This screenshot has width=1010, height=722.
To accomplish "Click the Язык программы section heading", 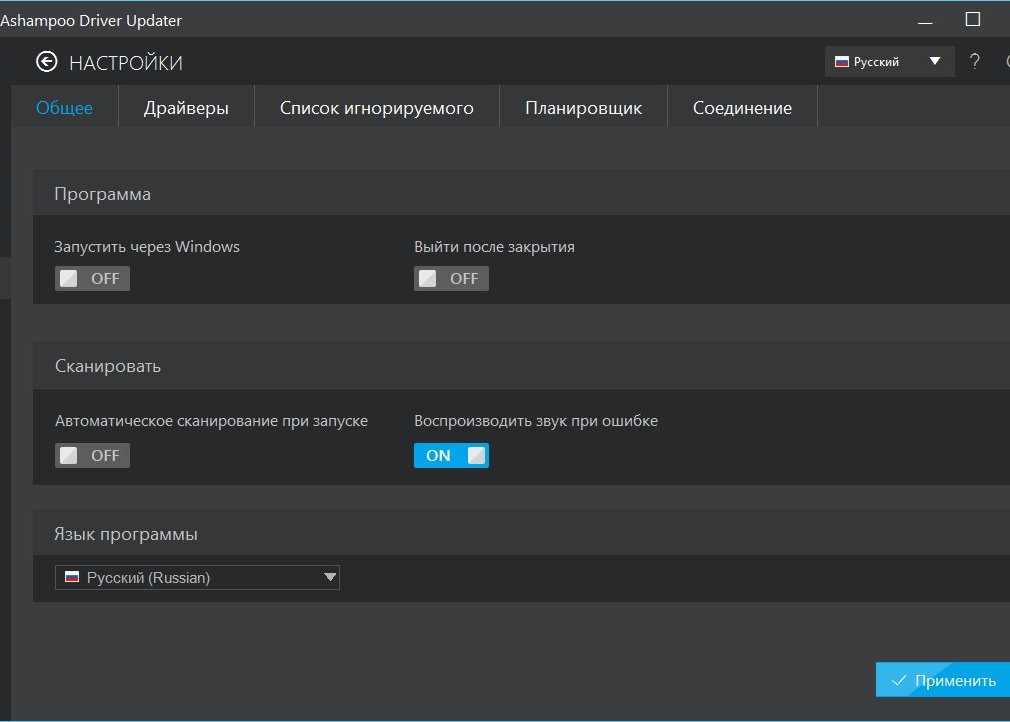I will 126,534.
